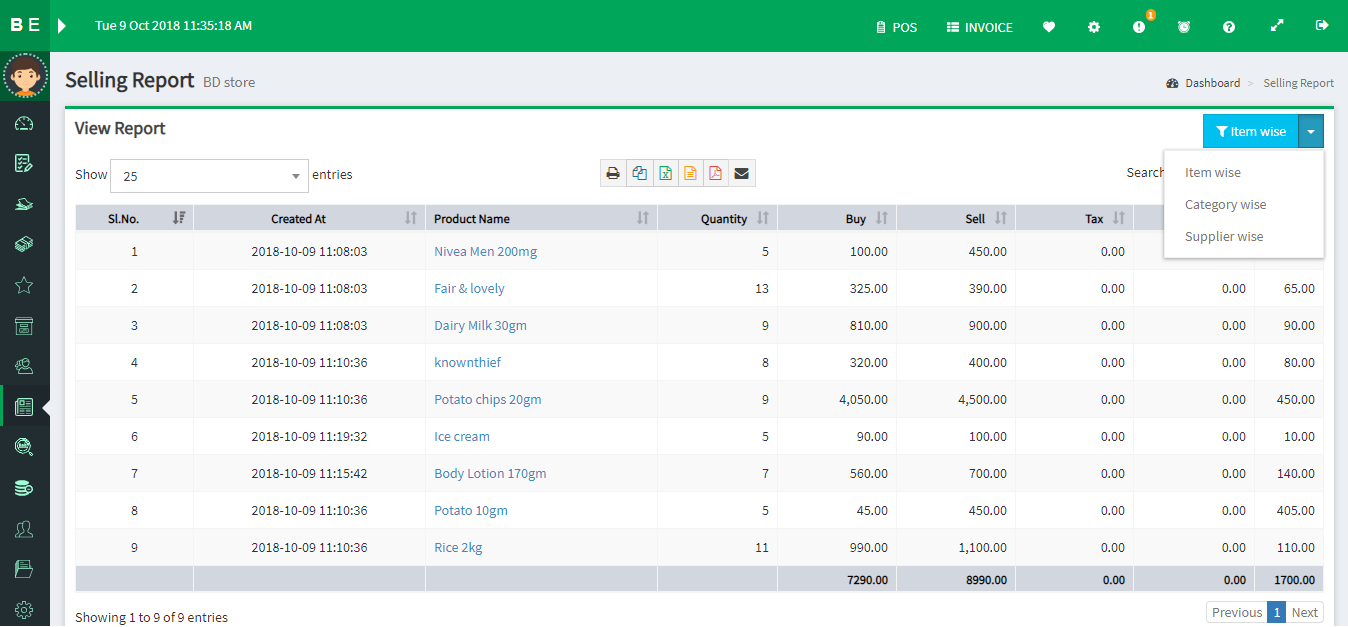This screenshot has width=1348, height=627.
Task: Click the envelope icon to email report
Action: click(741, 173)
